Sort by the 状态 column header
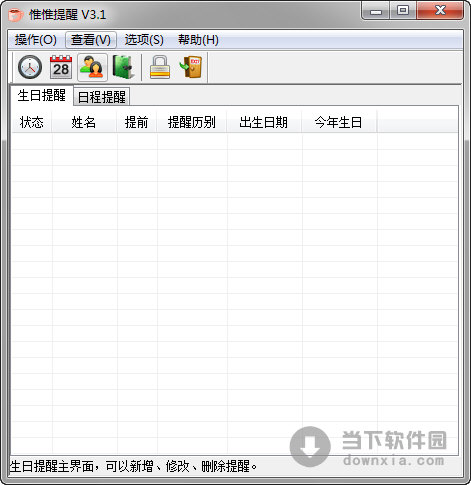This screenshot has height=485, width=471. [x=32, y=122]
